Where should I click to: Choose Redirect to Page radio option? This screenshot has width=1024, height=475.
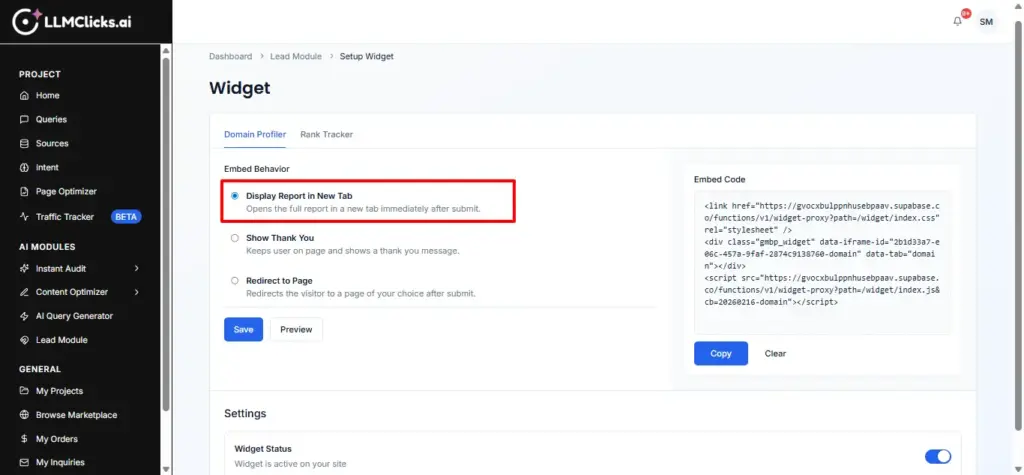[x=234, y=281]
